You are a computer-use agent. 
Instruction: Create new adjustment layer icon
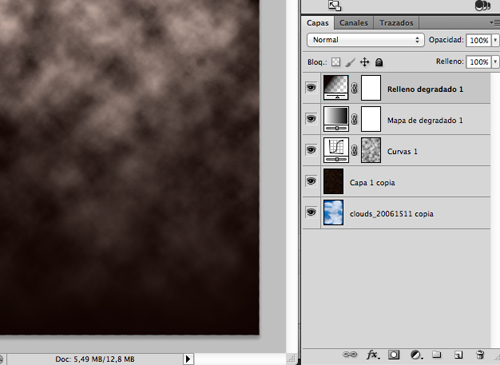[416, 355]
